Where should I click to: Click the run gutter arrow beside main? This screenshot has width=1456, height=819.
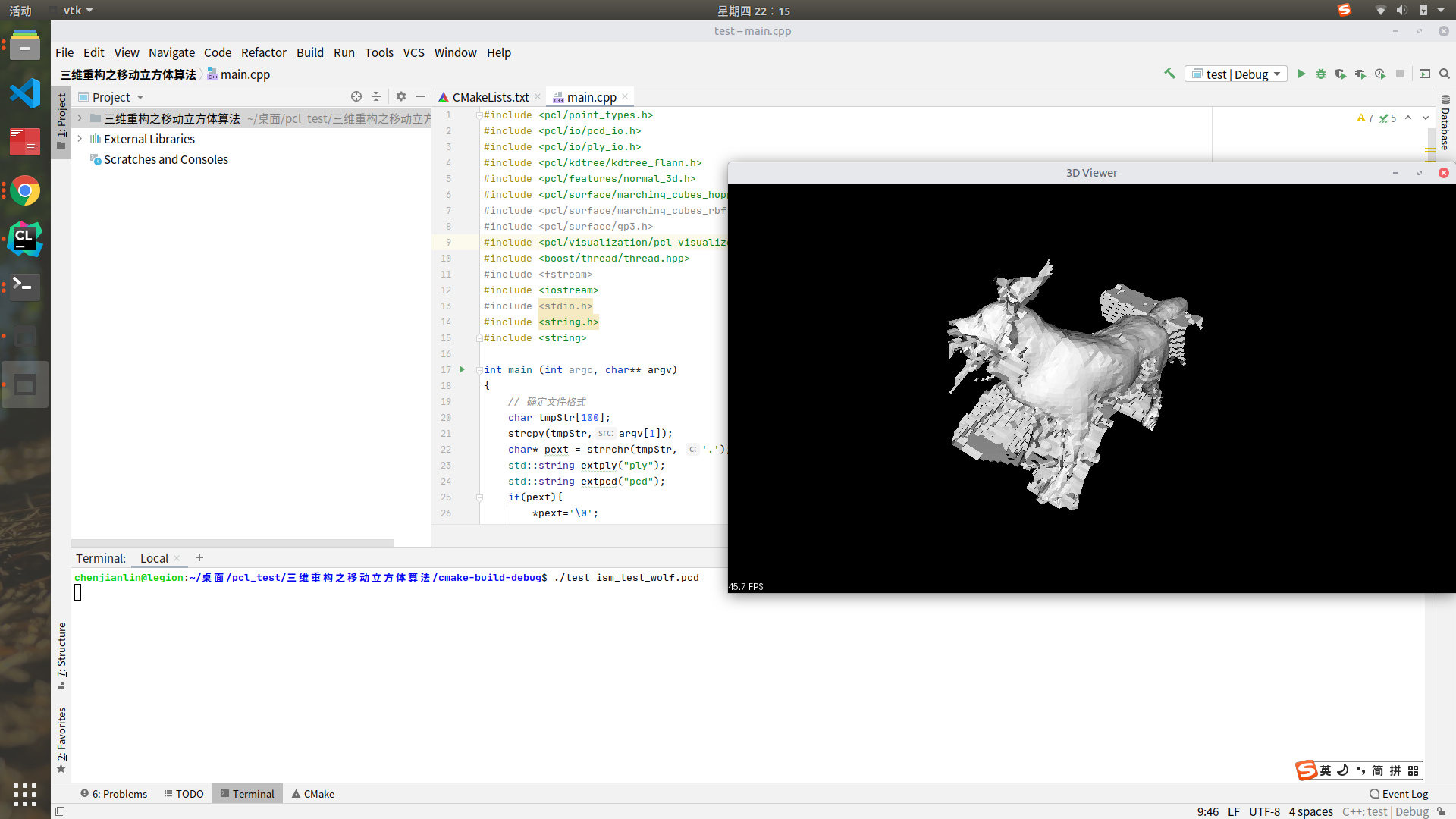[462, 369]
